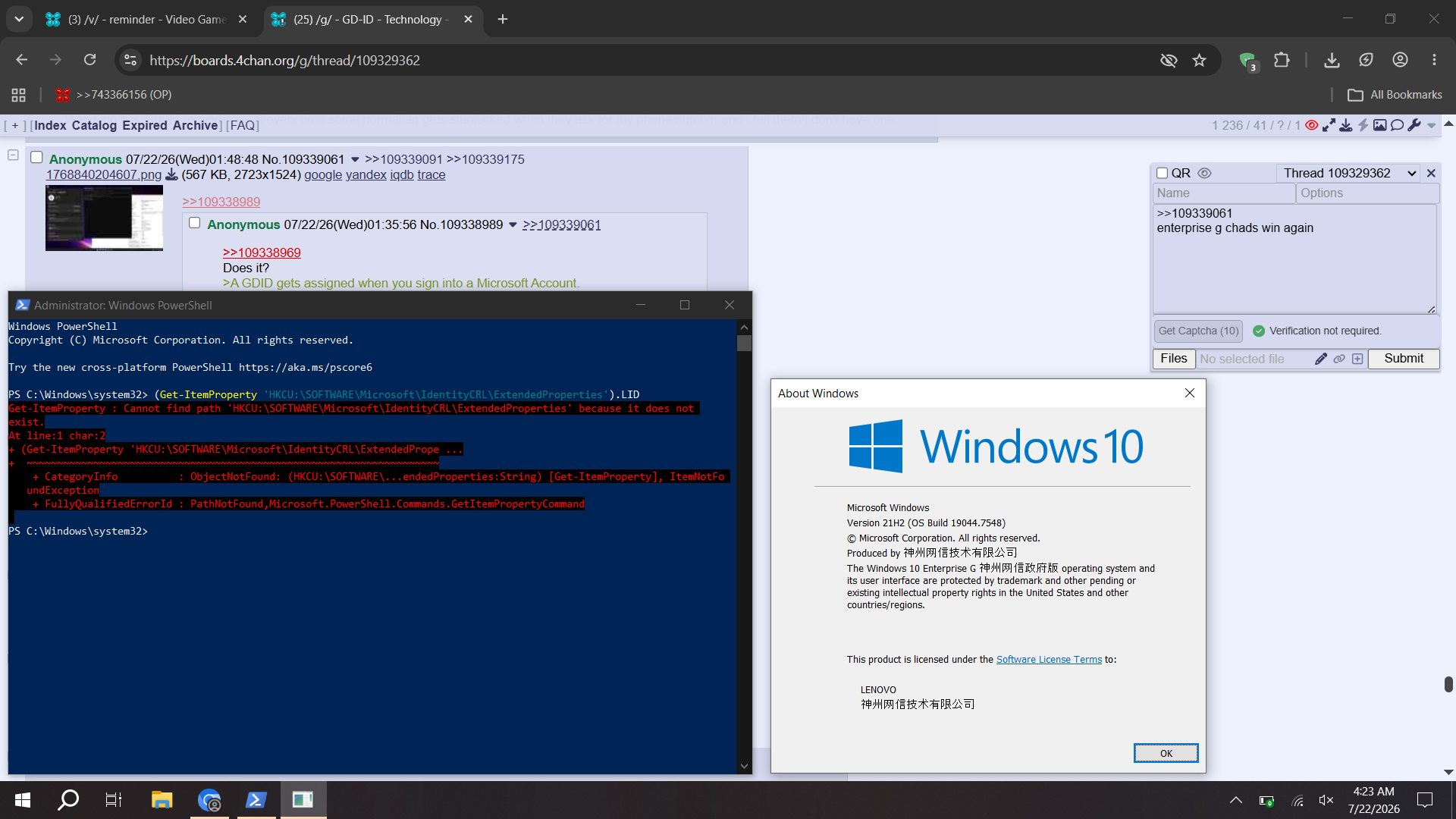Download the post image via arrow icon
The image size is (1456, 819).
172,175
